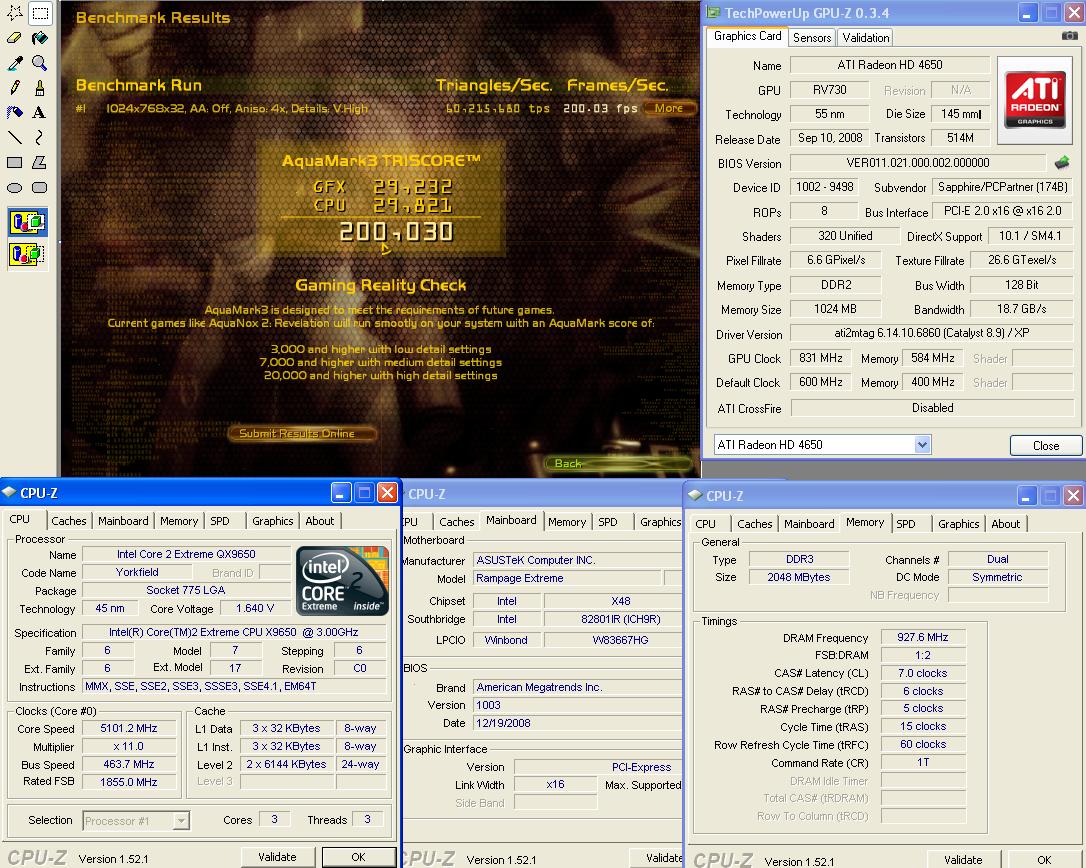Click the ATI Radeon Graphics logo

[1035, 100]
